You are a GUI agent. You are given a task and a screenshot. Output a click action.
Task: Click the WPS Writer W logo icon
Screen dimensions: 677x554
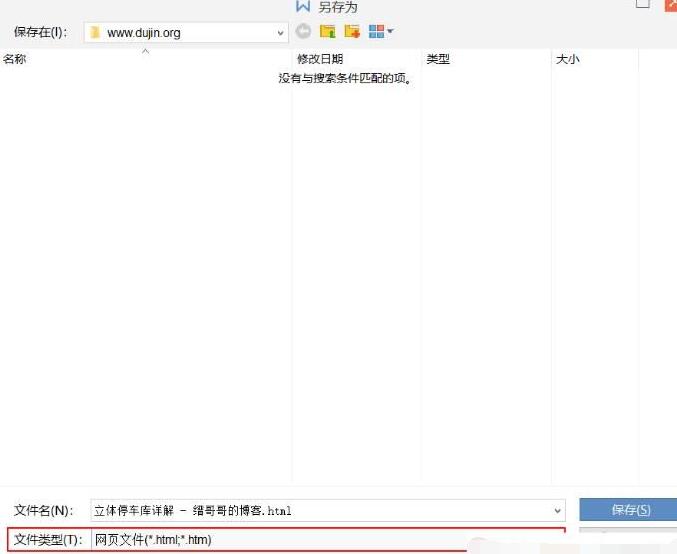click(303, 6)
